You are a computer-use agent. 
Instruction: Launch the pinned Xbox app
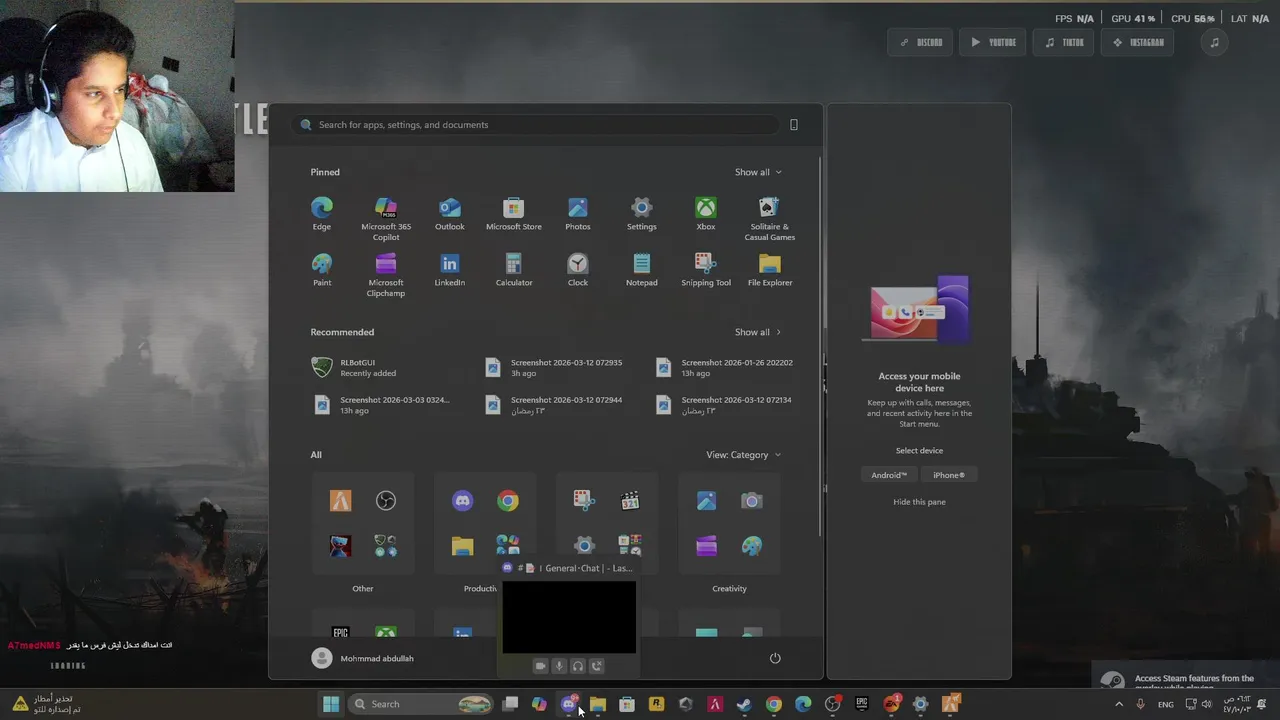[x=705, y=214]
